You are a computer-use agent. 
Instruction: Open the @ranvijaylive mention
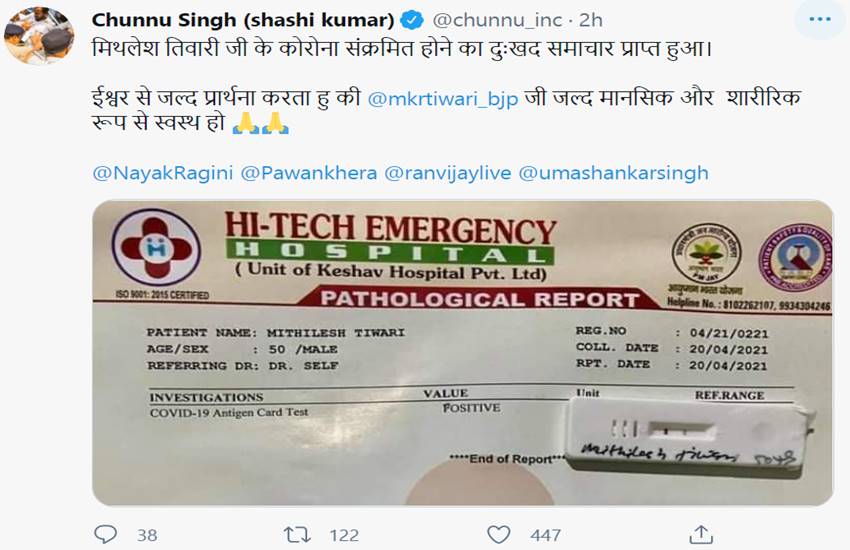click(x=448, y=173)
